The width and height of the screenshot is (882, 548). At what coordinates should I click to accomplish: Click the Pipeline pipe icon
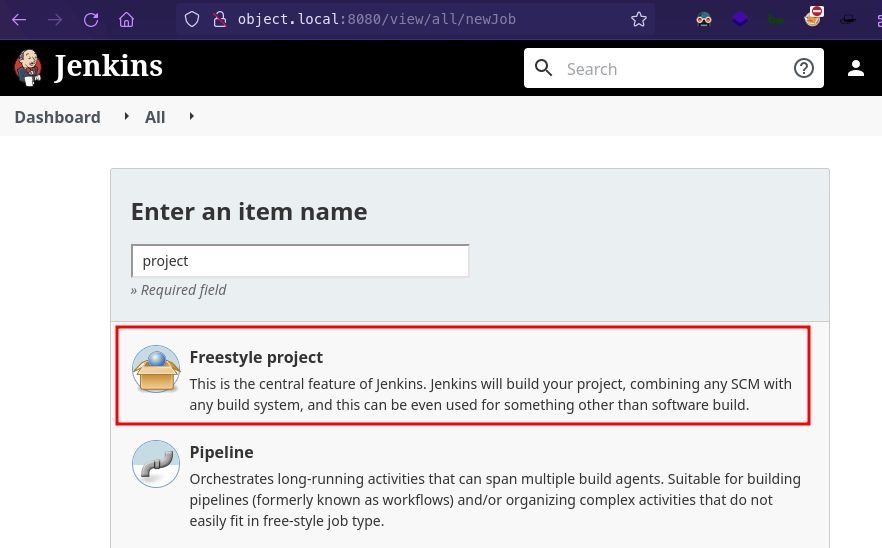(156, 464)
